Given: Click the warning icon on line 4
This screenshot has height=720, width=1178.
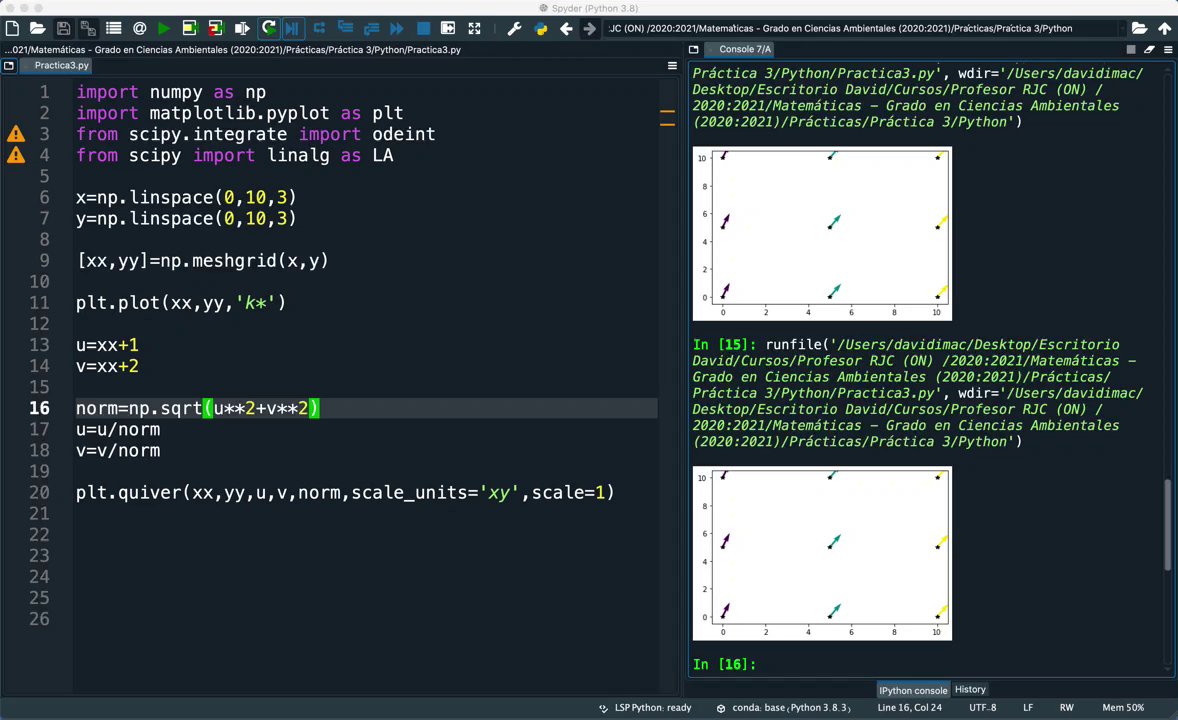Looking at the screenshot, I should pyautogui.click(x=16, y=156).
